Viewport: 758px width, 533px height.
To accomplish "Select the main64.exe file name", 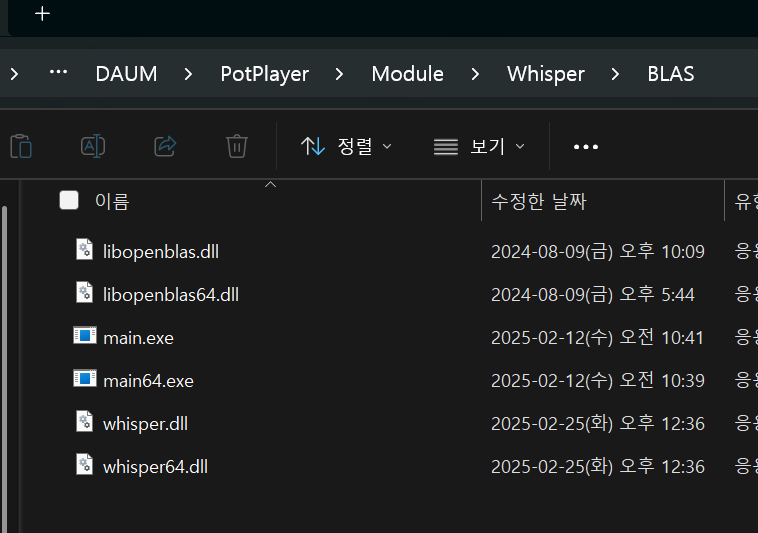I will pyautogui.click(x=148, y=381).
